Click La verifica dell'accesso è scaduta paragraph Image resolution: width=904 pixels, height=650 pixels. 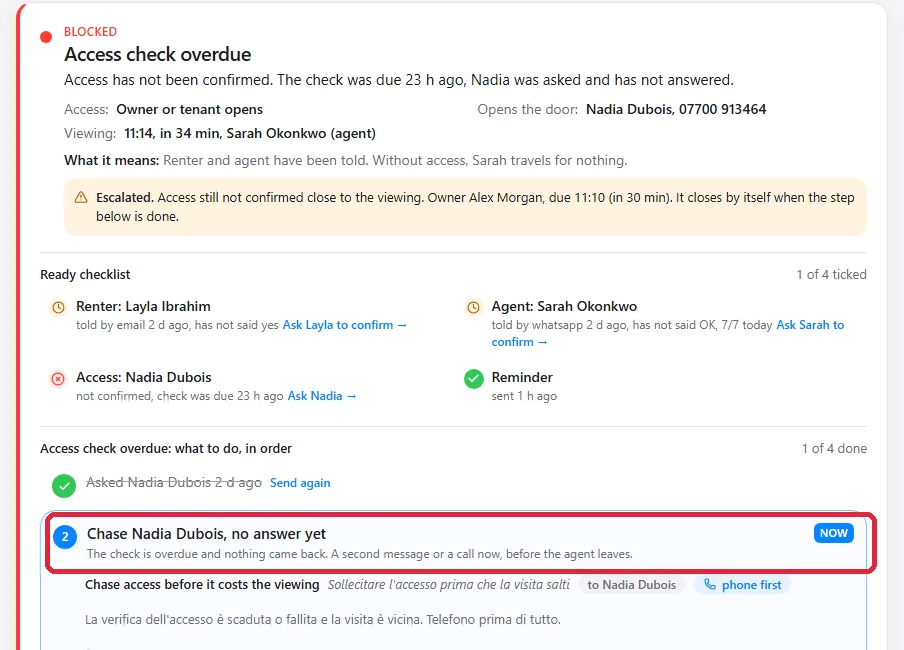coord(323,620)
